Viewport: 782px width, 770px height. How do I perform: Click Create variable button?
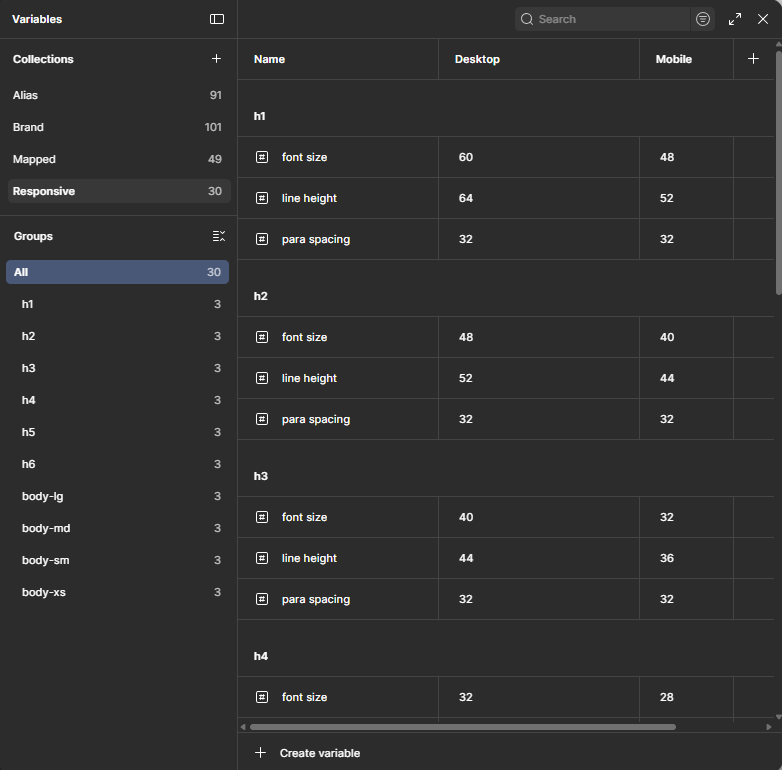pos(307,753)
